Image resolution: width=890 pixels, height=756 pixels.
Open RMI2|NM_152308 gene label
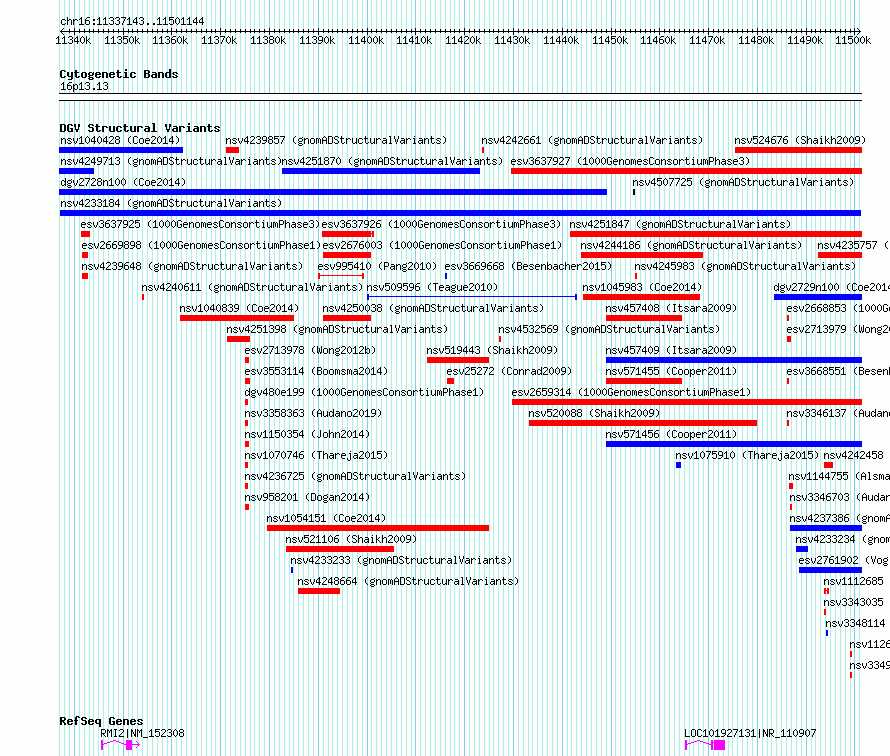142,733
